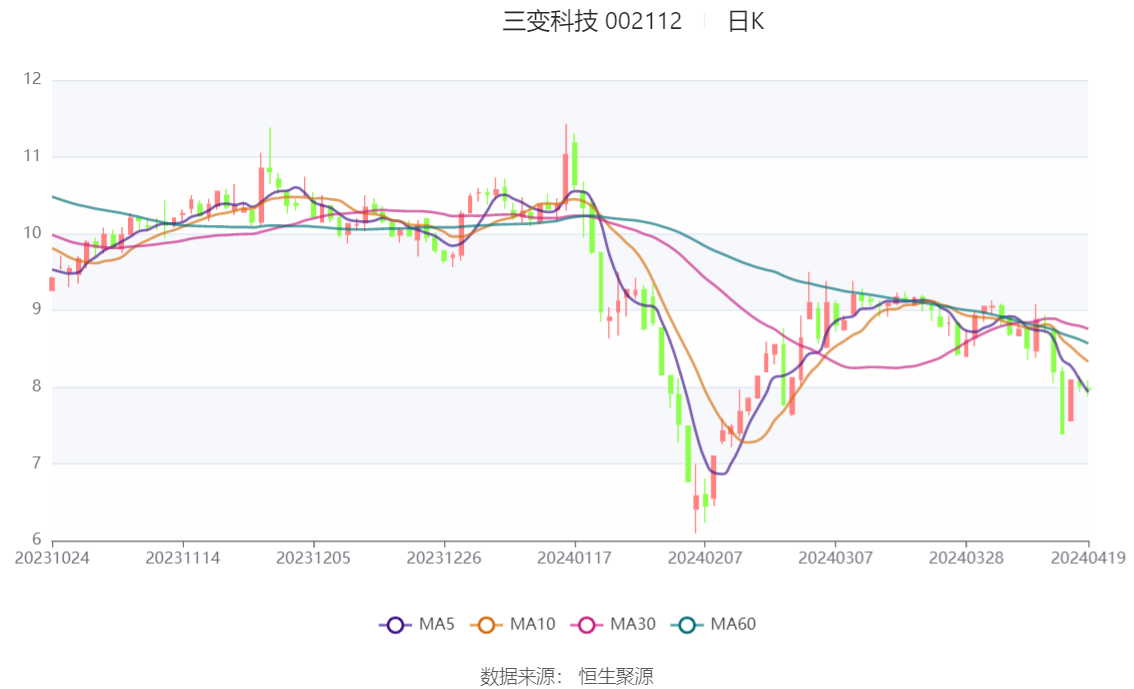Click the chart title 三变科技 002112
This screenshot has height=689, width=1134.
tap(592, 21)
